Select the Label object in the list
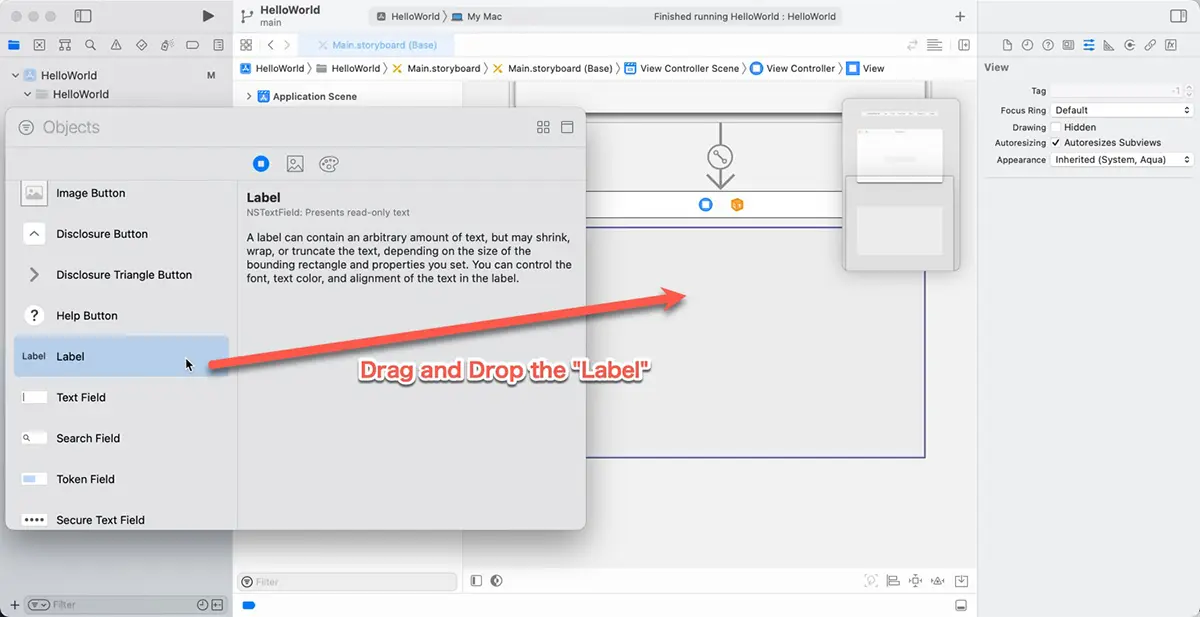This screenshot has width=1200, height=617. (x=122, y=356)
